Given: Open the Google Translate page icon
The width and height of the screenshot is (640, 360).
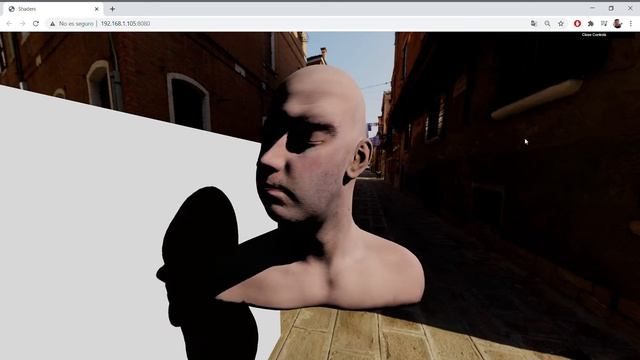Looking at the screenshot, I should pos(533,24).
